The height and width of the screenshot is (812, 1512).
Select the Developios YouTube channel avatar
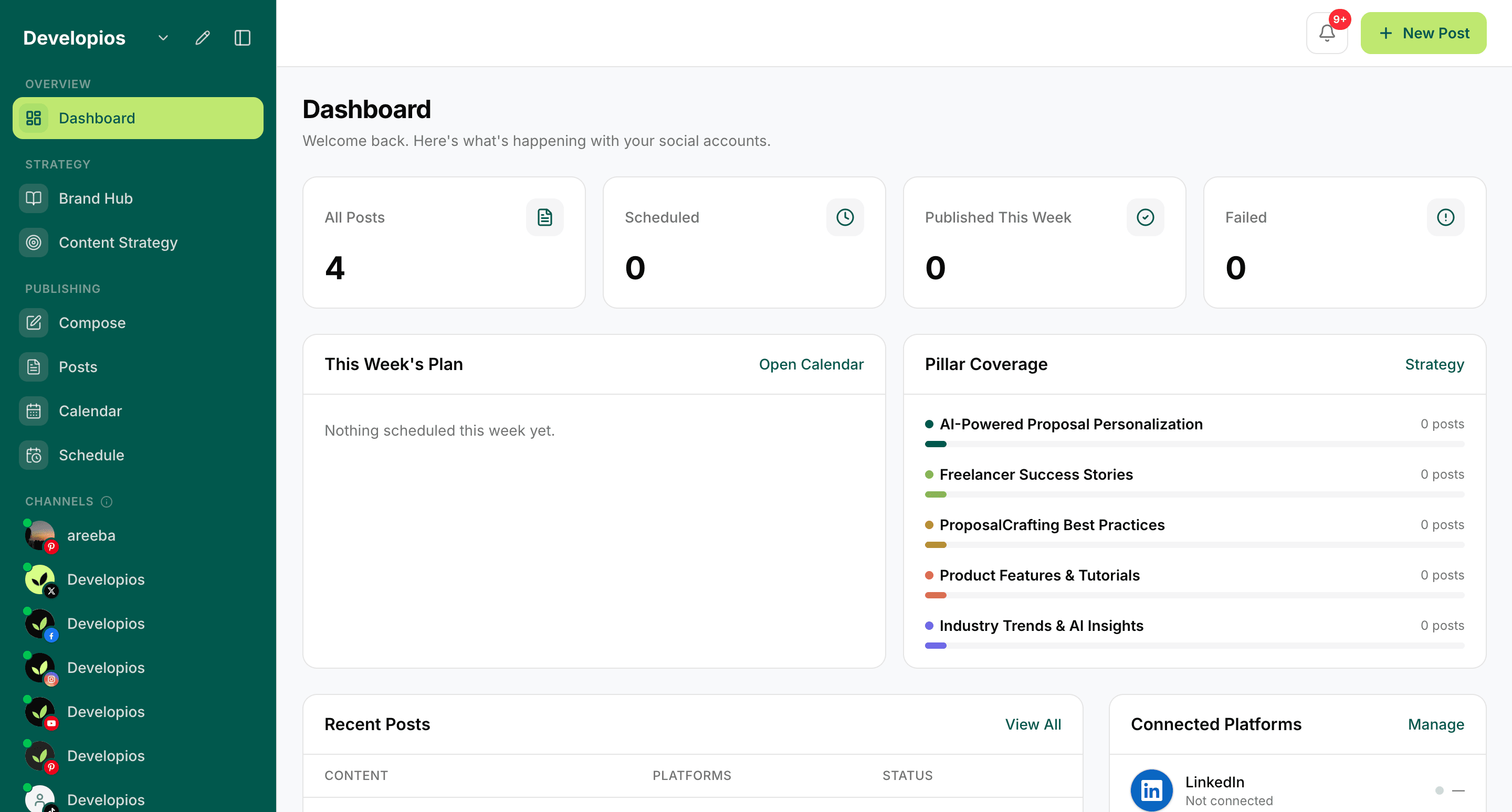40,712
